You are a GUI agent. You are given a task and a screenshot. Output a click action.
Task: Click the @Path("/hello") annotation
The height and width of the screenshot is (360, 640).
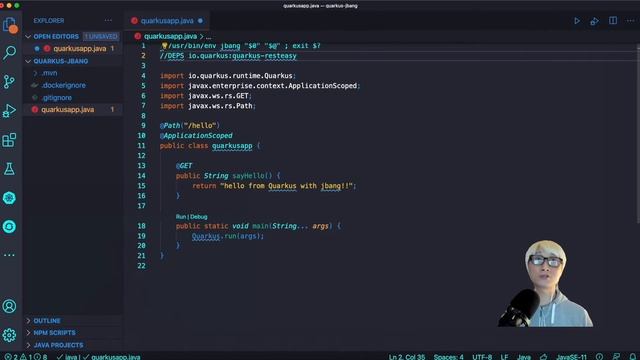coord(190,126)
